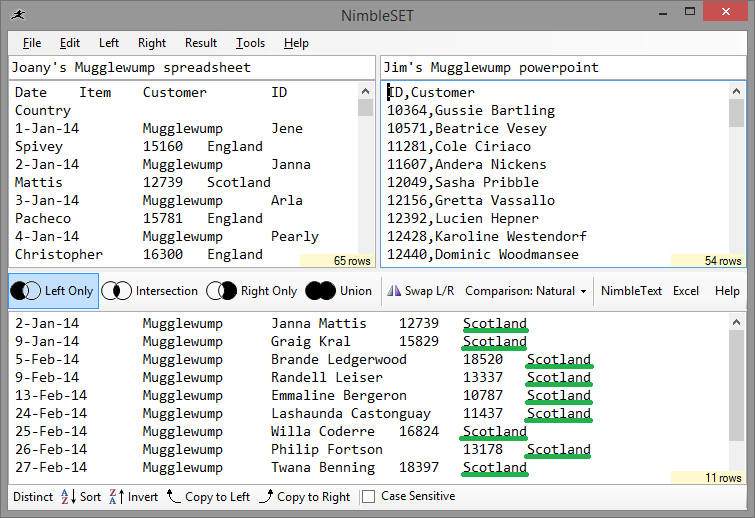The height and width of the screenshot is (518, 755).
Task: Click the Excel button
Action: click(x=686, y=291)
